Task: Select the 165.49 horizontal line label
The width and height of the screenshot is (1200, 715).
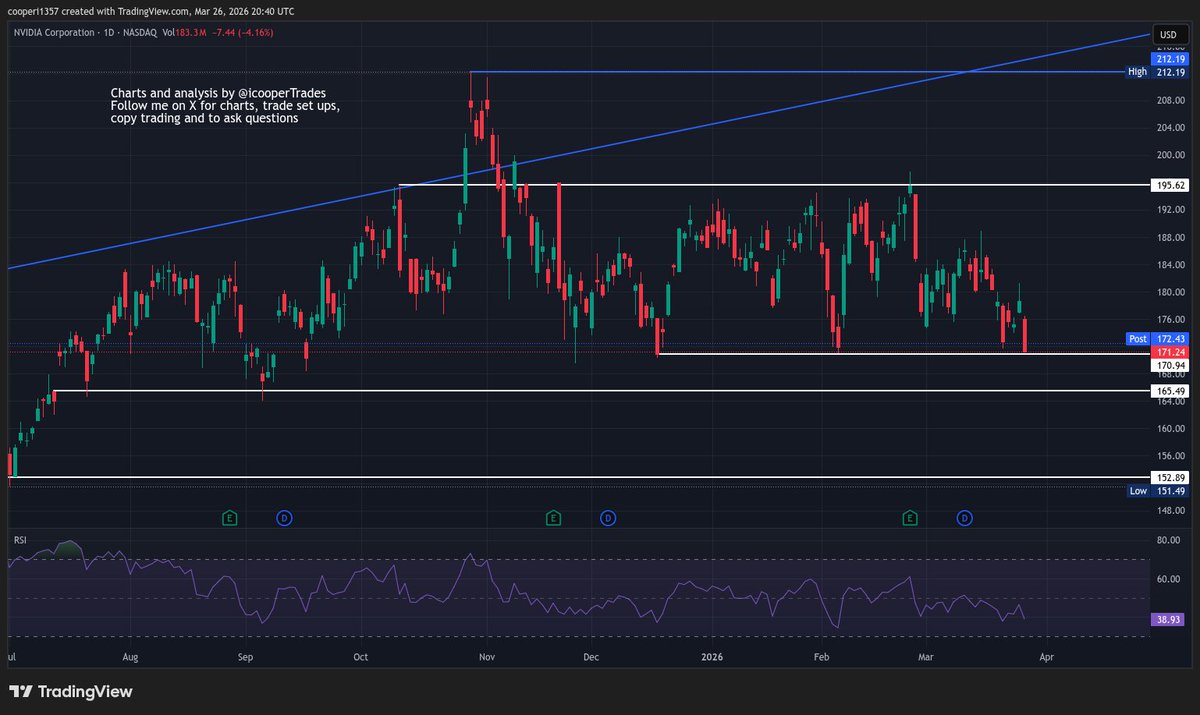Action: 1169,390
